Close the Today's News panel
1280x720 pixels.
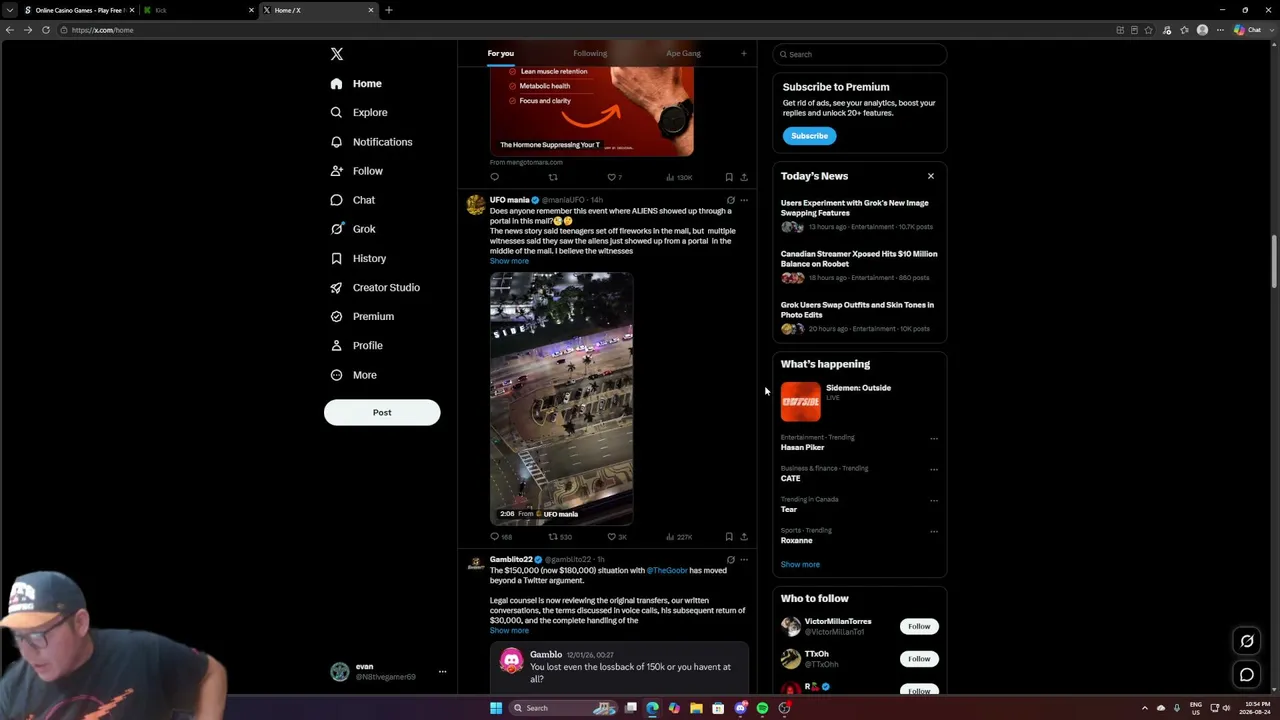pyautogui.click(x=930, y=176)
